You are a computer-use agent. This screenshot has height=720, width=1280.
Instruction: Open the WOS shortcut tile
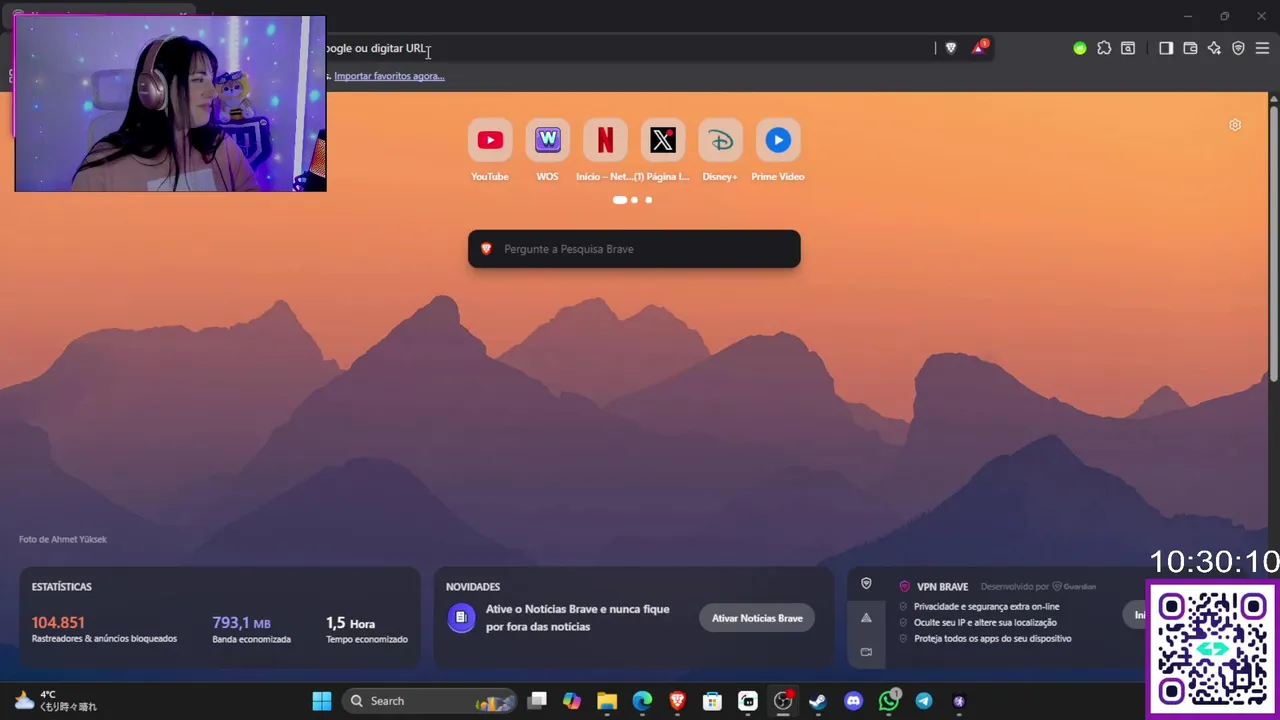547,141
